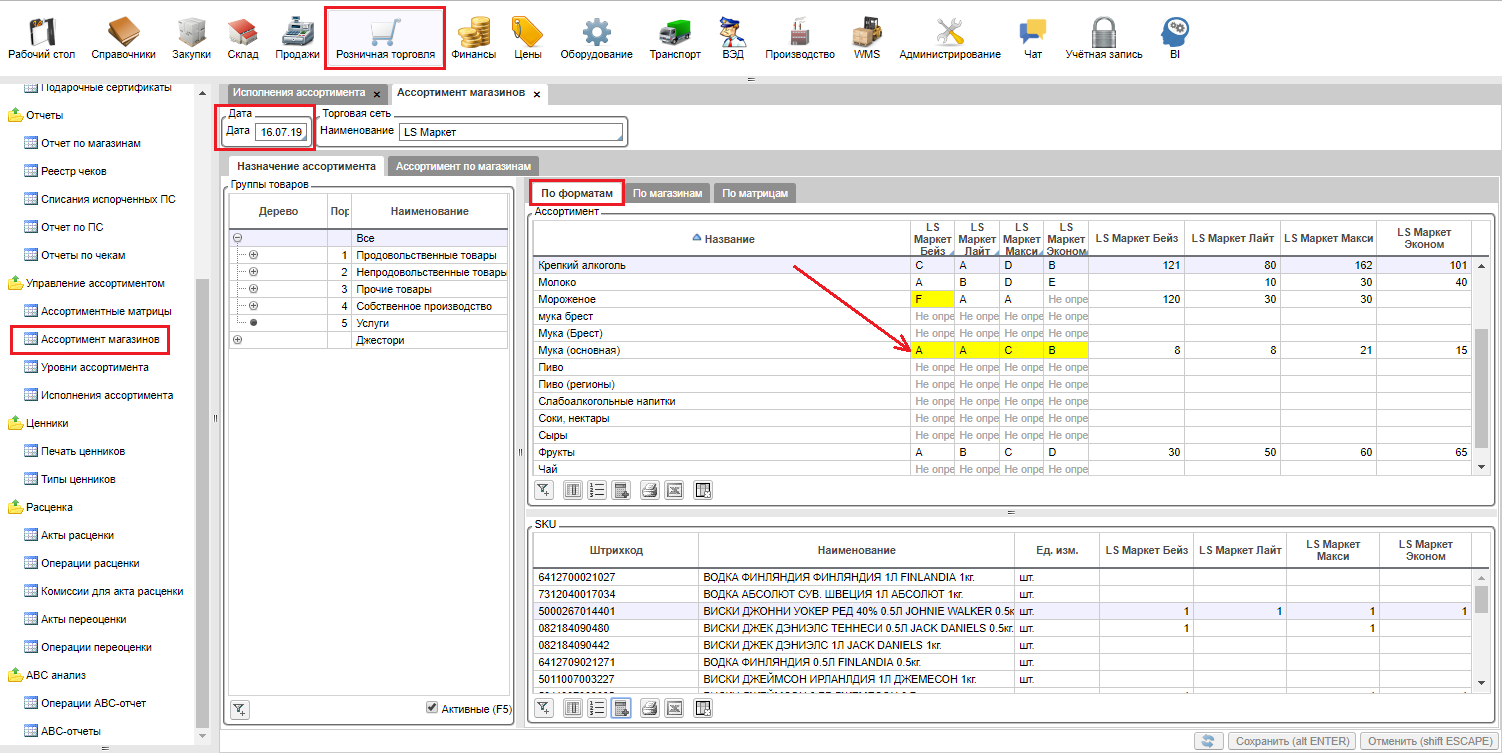
Task: Open Уровни ассортимента in the sidebar
Action: [94, 367]
